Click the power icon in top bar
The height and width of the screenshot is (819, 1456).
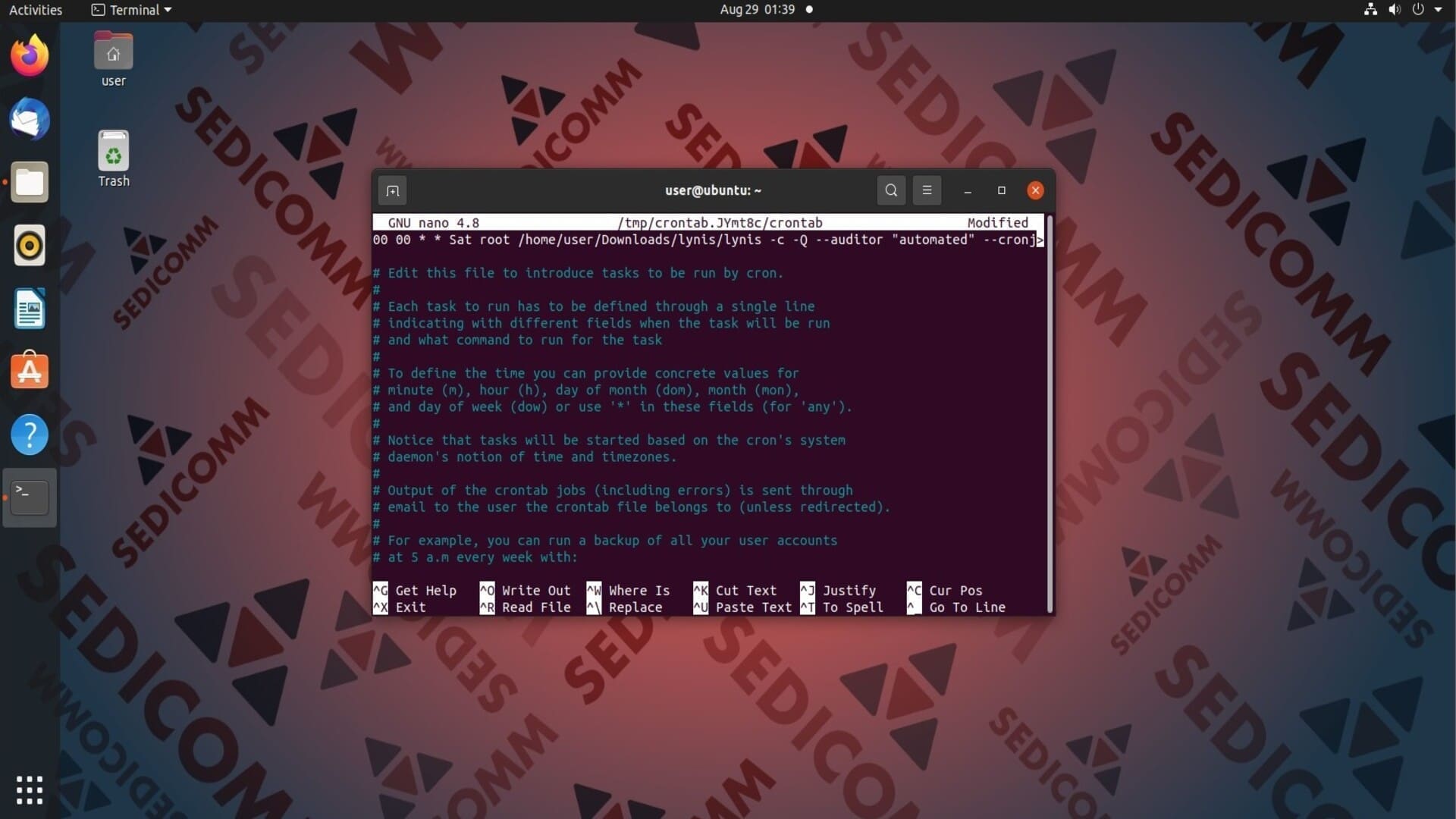[1417, 10]
